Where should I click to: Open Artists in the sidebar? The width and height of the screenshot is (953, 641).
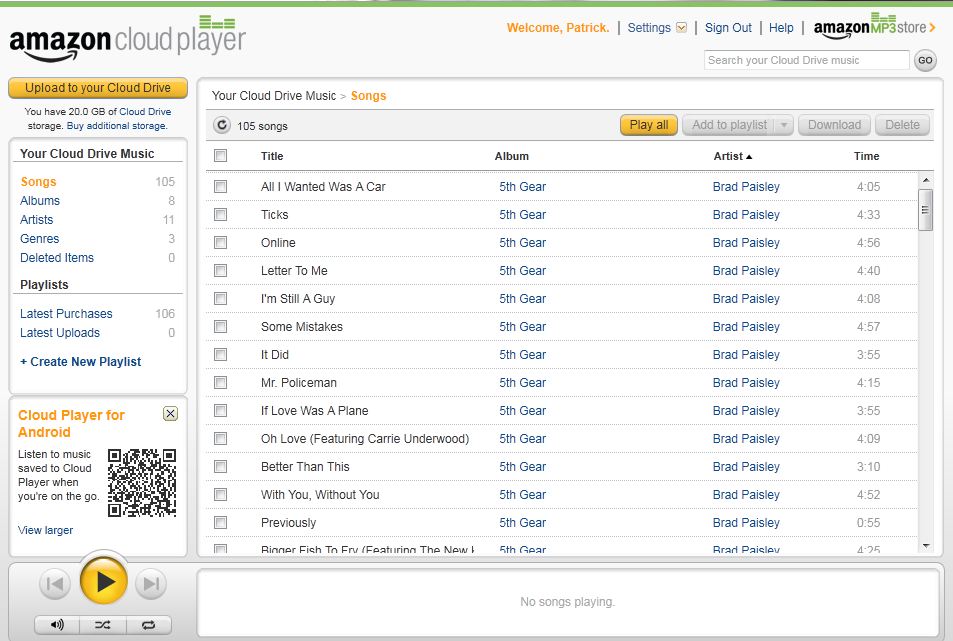[x=36, y=219]
